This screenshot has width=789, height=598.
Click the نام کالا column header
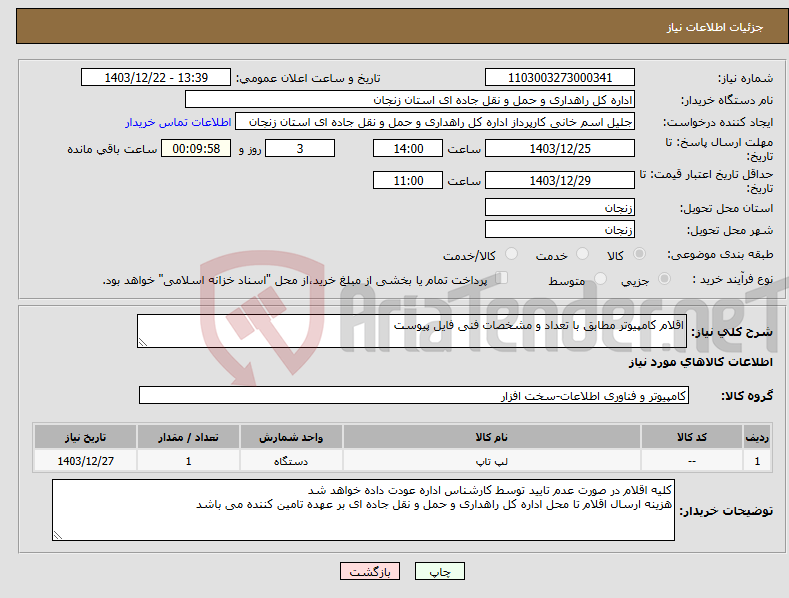(x=492, y=437)
